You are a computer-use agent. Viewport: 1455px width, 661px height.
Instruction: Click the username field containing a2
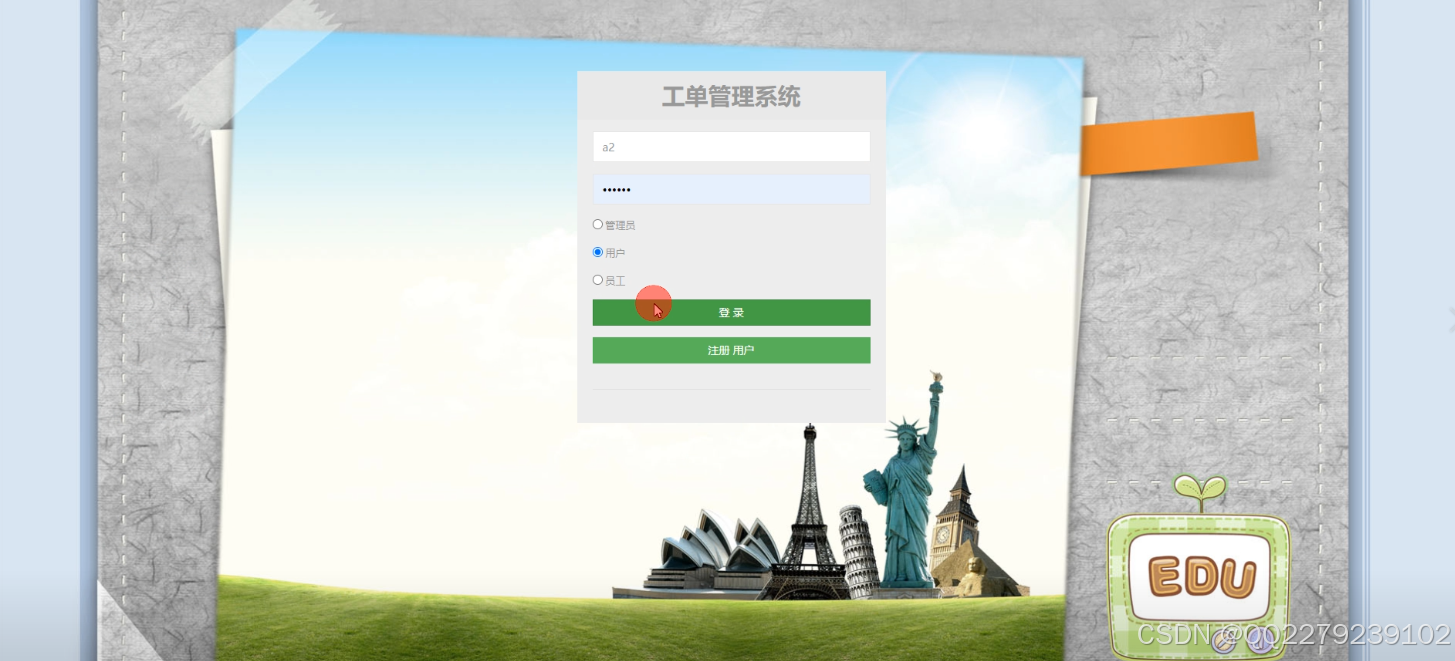[731, 147]
